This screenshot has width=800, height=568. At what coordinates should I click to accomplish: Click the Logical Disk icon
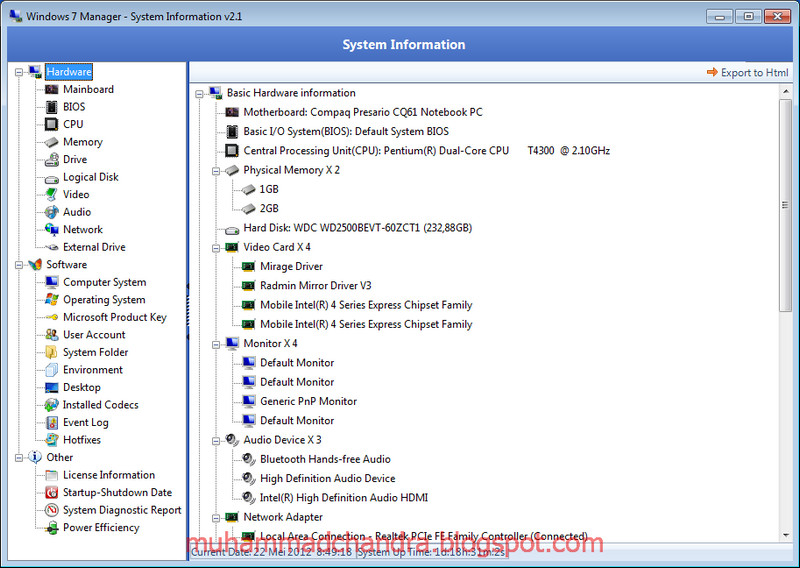coord(52,179)
